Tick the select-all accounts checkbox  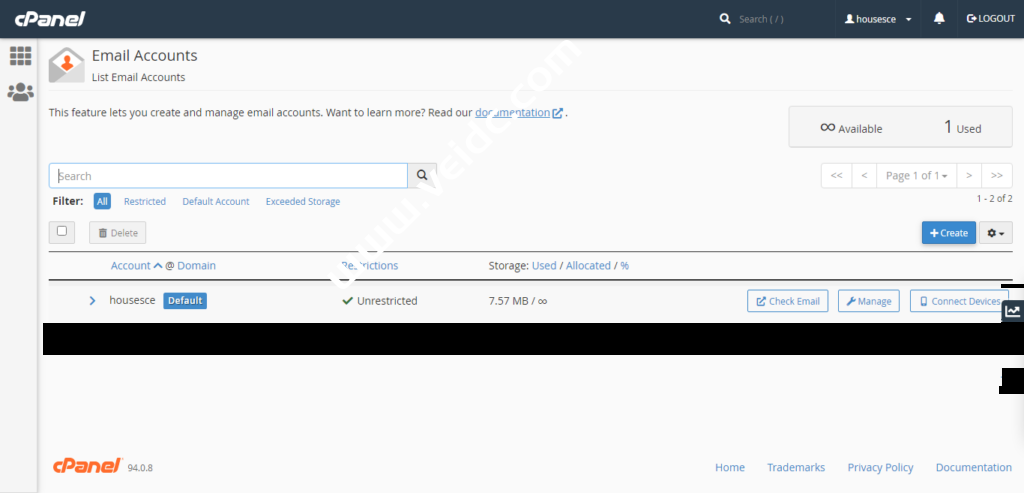click(x=62, y=232)
